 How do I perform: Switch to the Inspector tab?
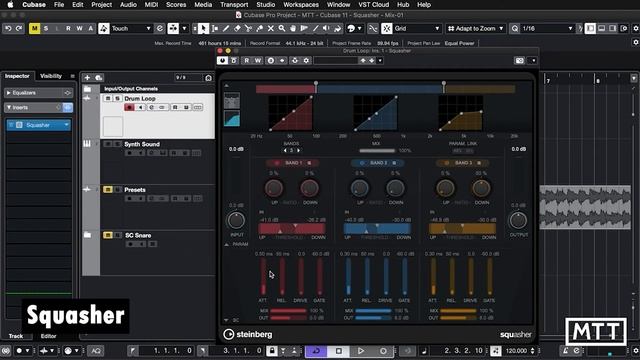point(17,76)
